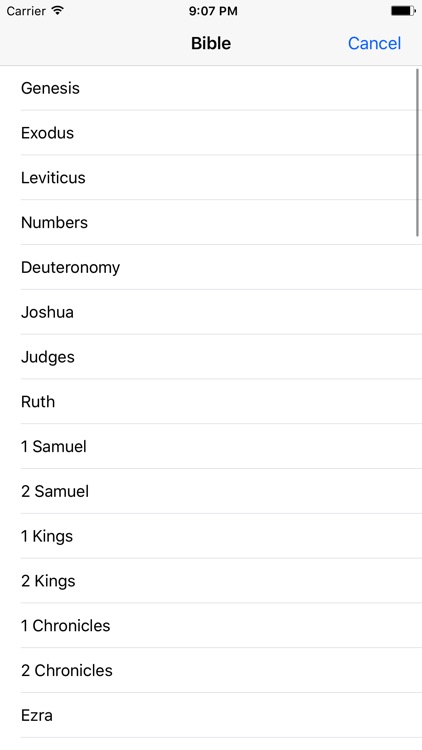Select the 2 Samuel row
This screenshot has width=422, height=750.
211,491
